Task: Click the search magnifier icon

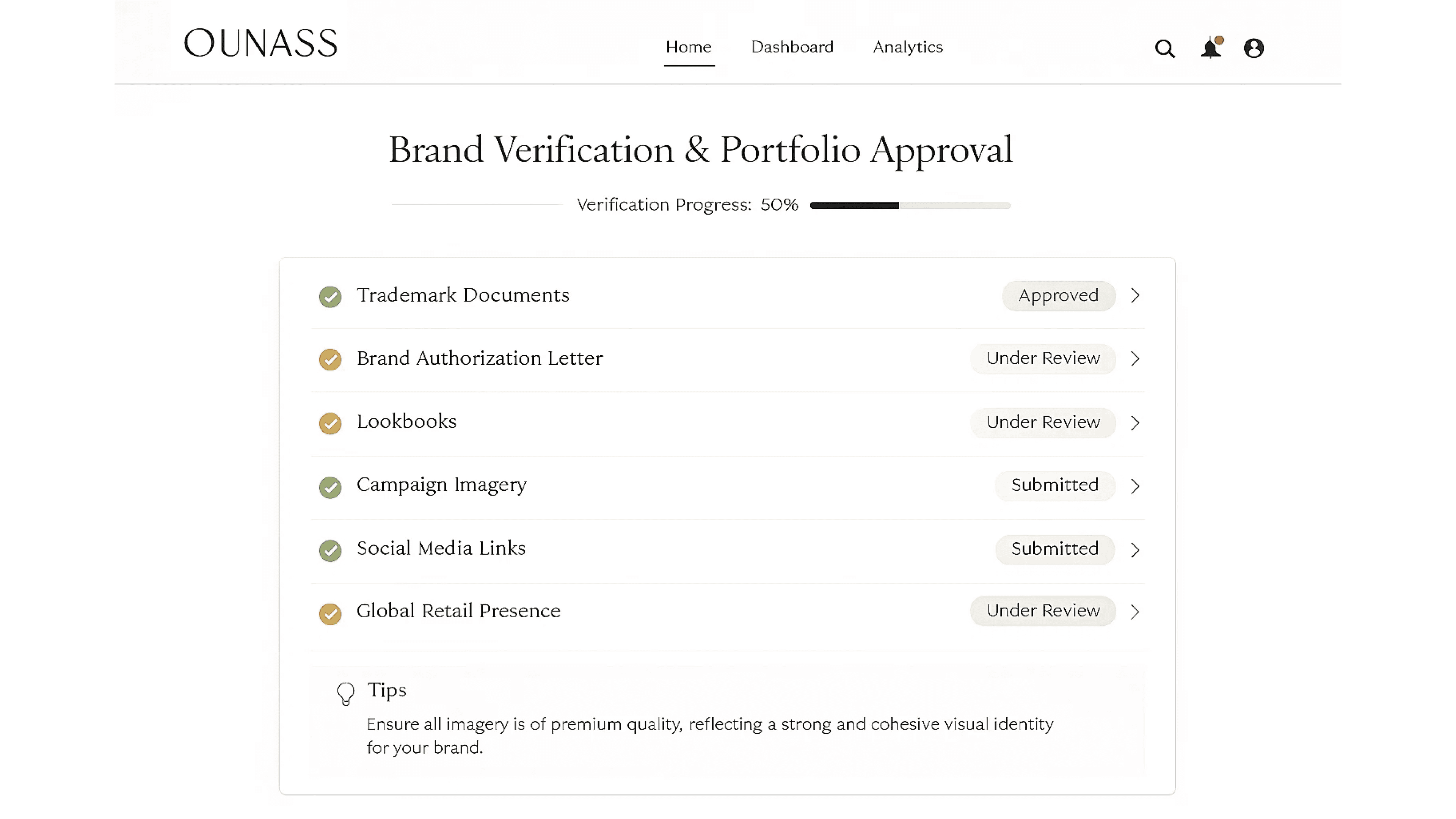Action: coord(1164,49)
